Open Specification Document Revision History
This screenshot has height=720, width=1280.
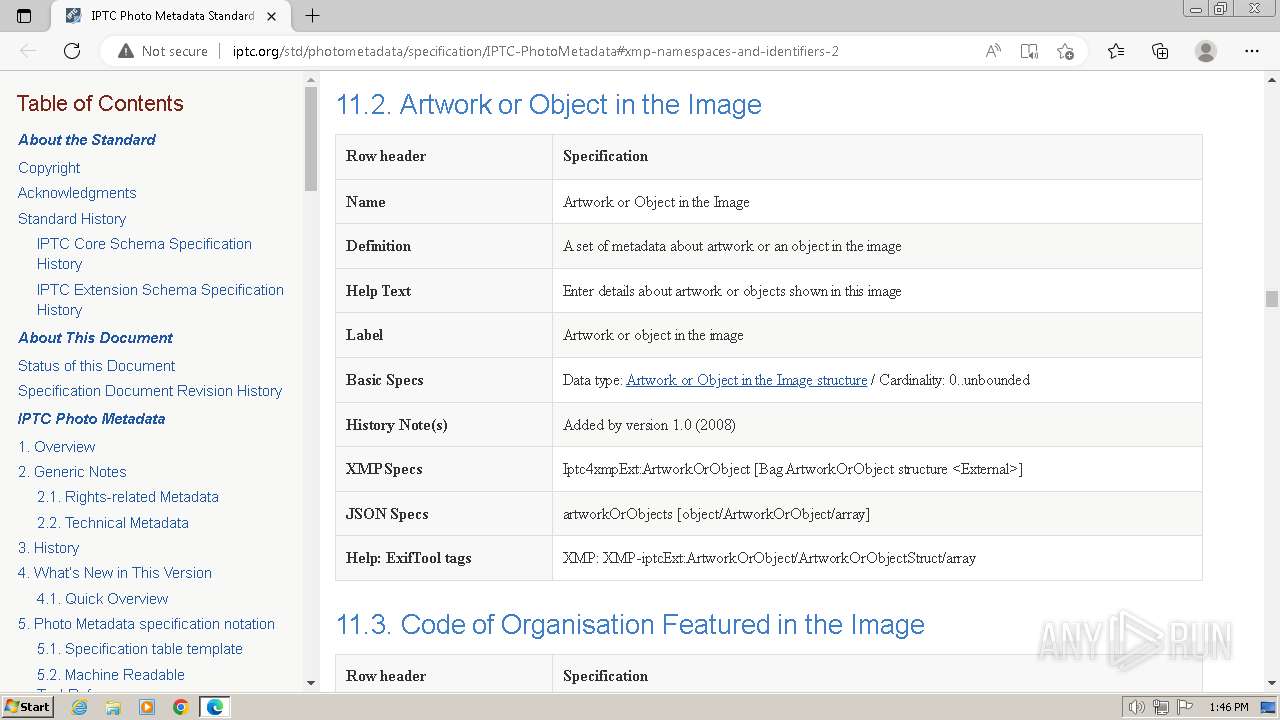[150, 391]
